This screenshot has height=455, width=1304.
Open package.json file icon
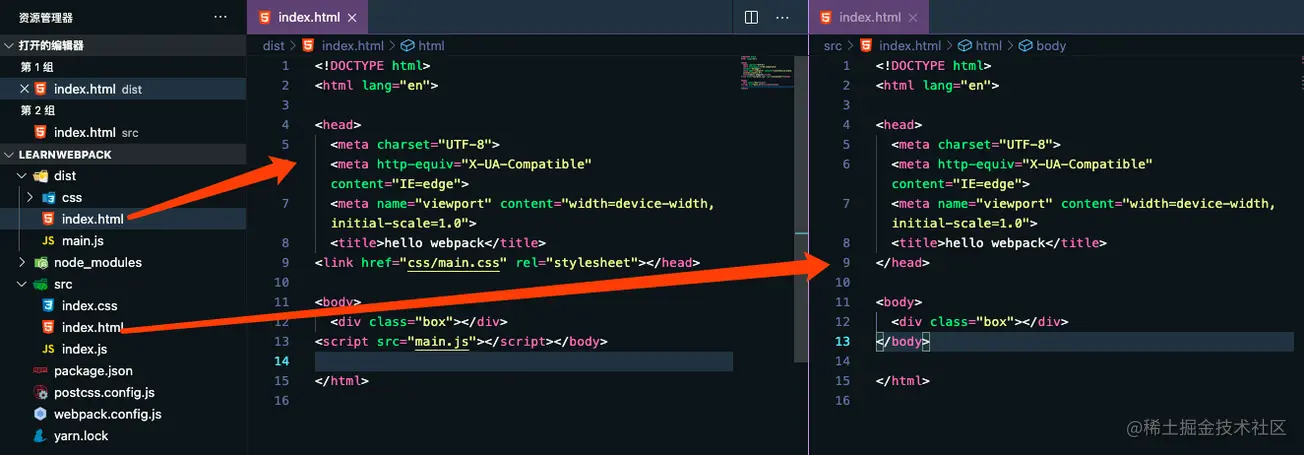(40, 371)
